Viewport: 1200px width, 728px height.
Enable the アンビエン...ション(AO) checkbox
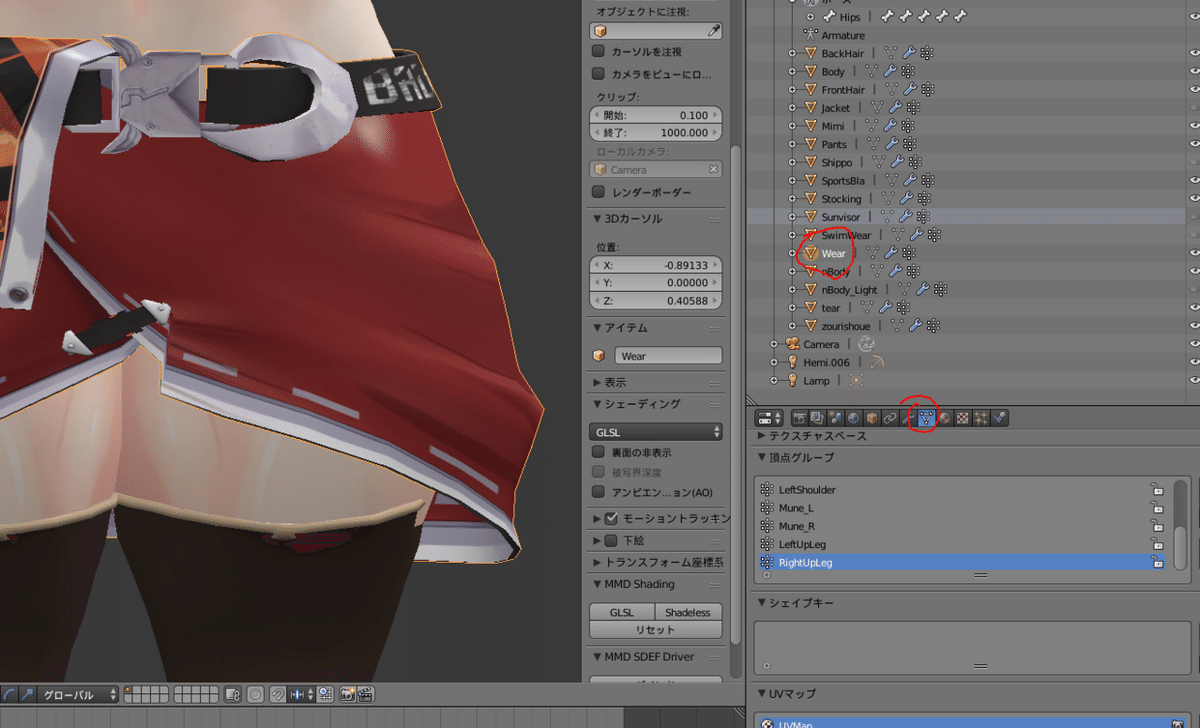tap(599, 492)
